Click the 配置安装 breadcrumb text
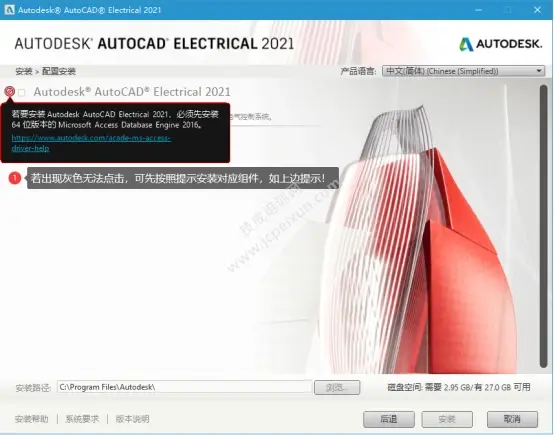 point(59,71)
